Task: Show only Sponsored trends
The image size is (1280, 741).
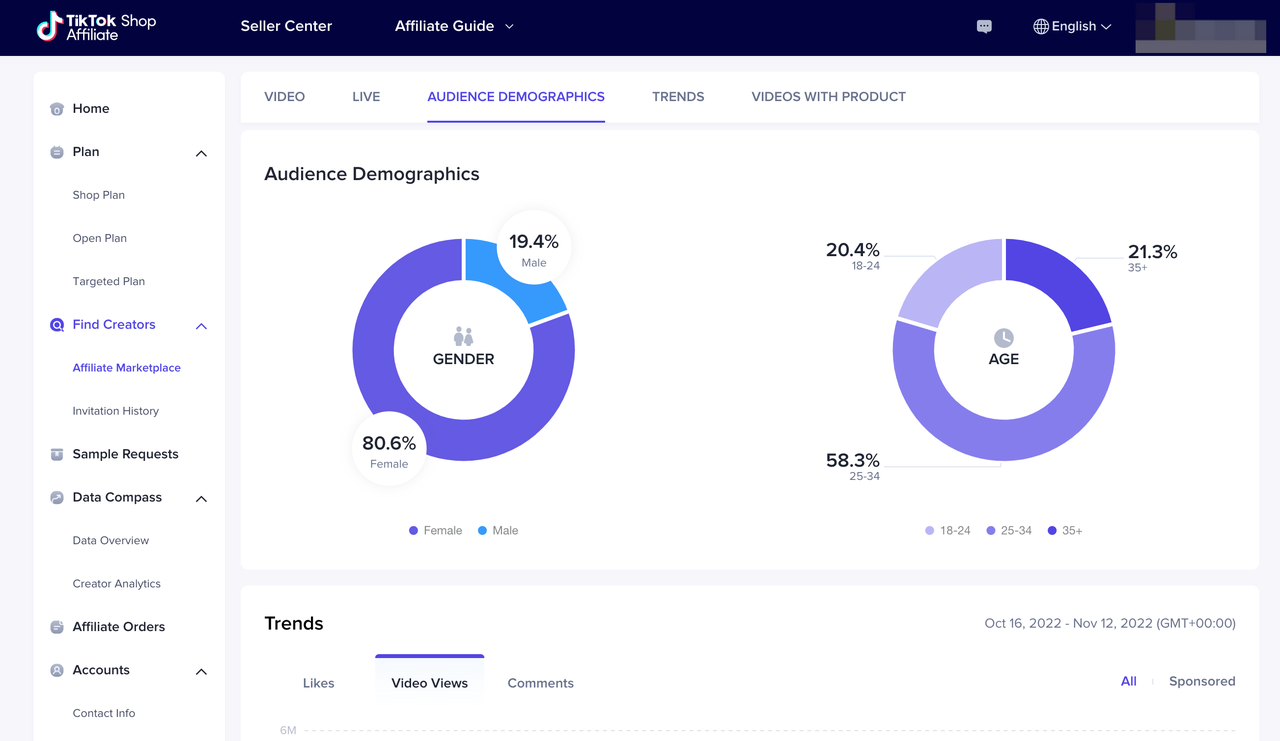Action: (1201, 682)
